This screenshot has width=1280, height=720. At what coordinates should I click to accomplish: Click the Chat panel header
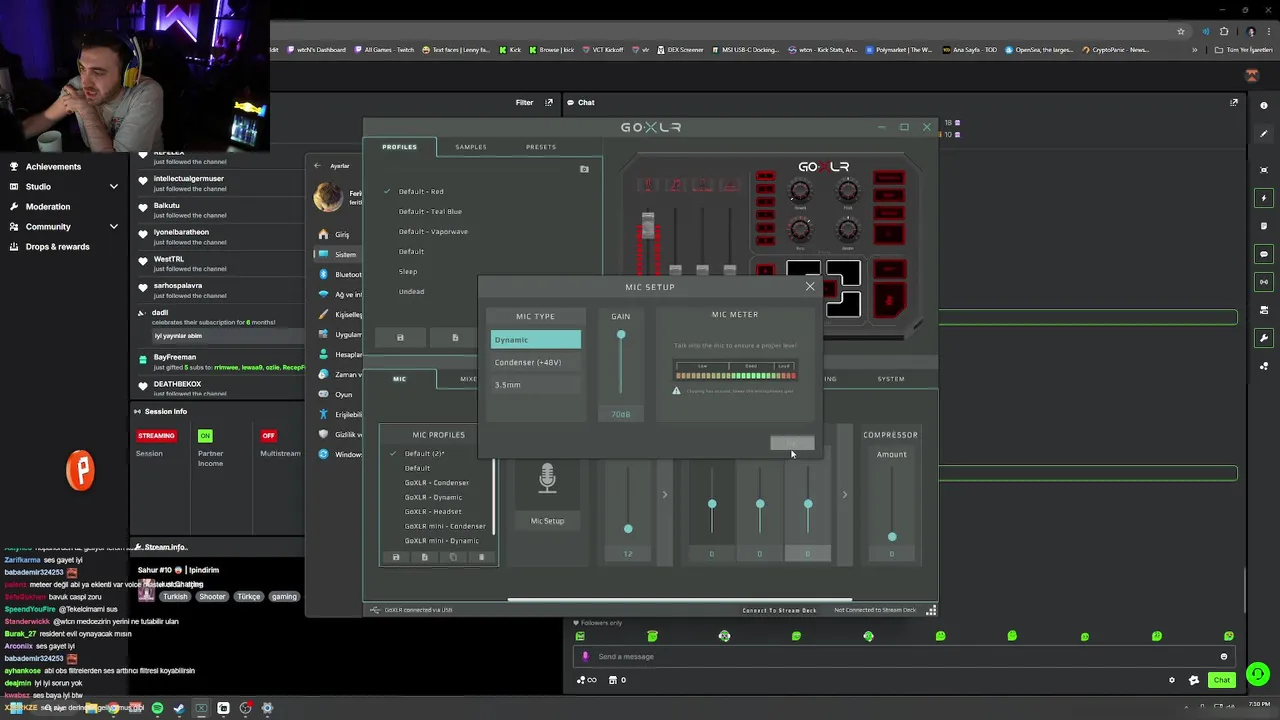point(586,102)
